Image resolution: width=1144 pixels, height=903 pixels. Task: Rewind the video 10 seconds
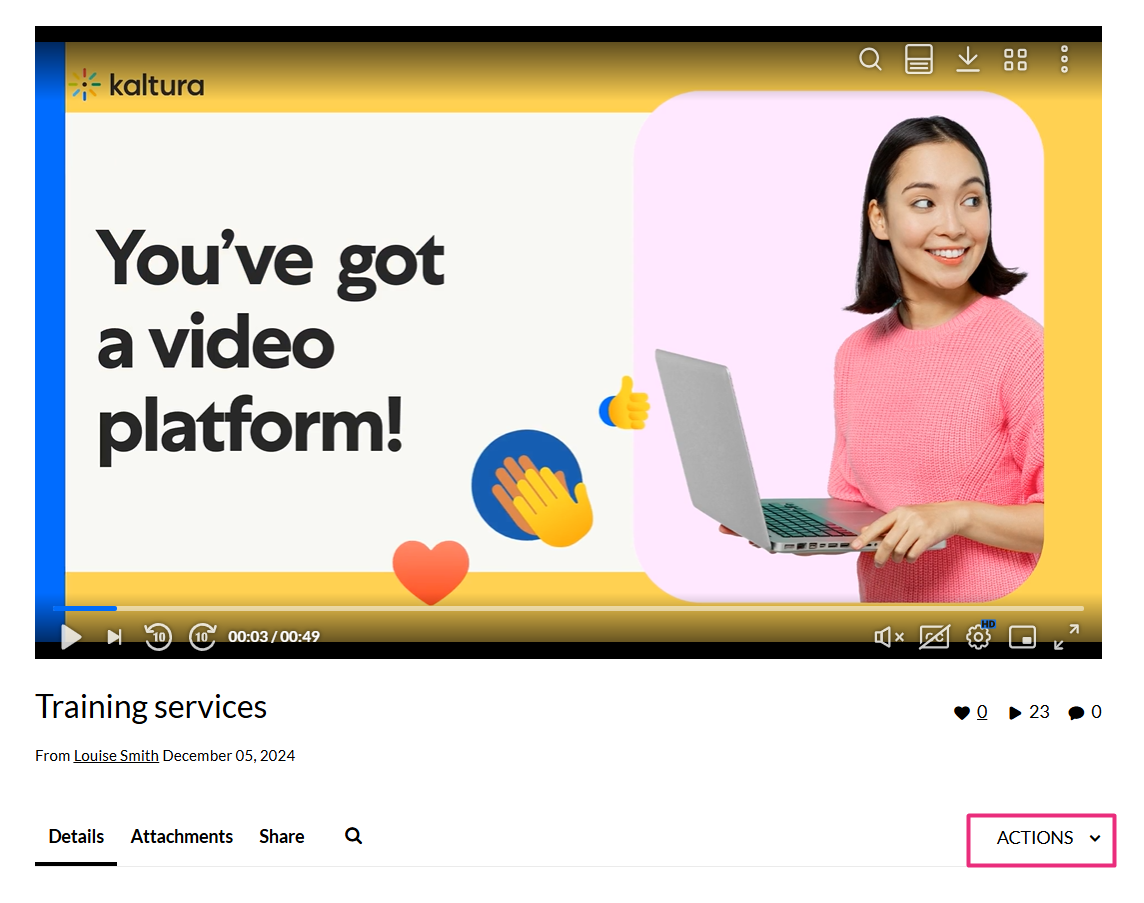158,636
